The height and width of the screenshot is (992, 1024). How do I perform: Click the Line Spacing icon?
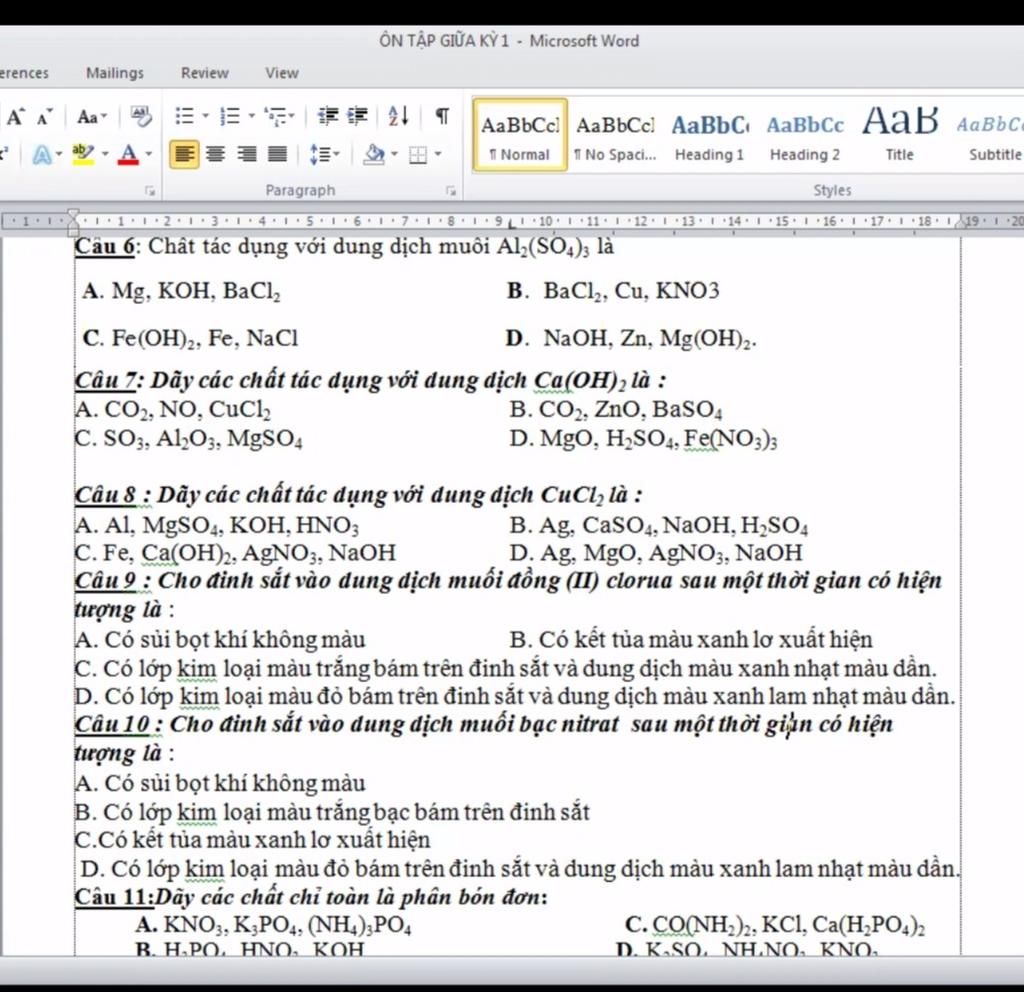click(x=319, y=155)
